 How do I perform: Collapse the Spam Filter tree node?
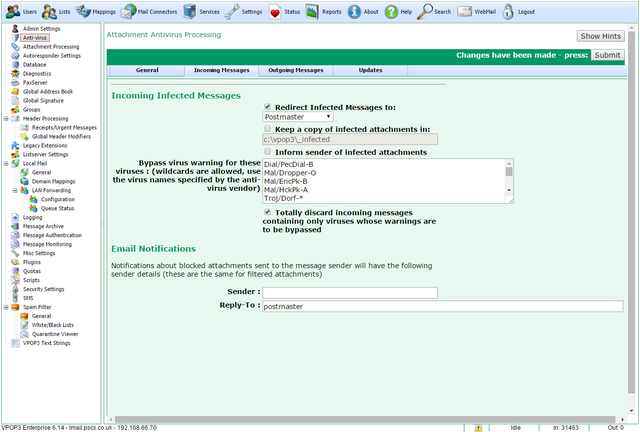click(6, 307)
